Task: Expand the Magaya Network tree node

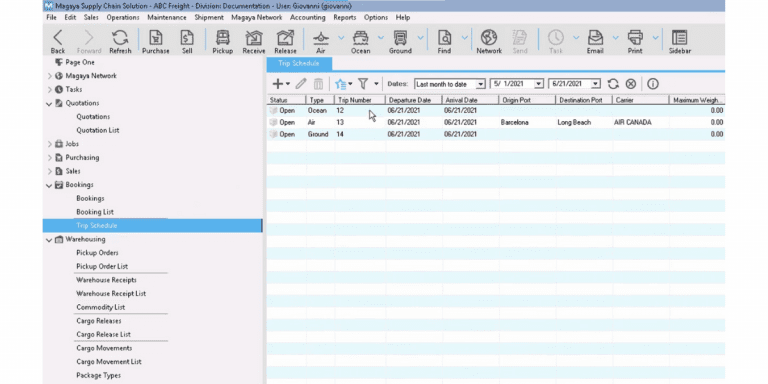Action: [x=49, y=76]
